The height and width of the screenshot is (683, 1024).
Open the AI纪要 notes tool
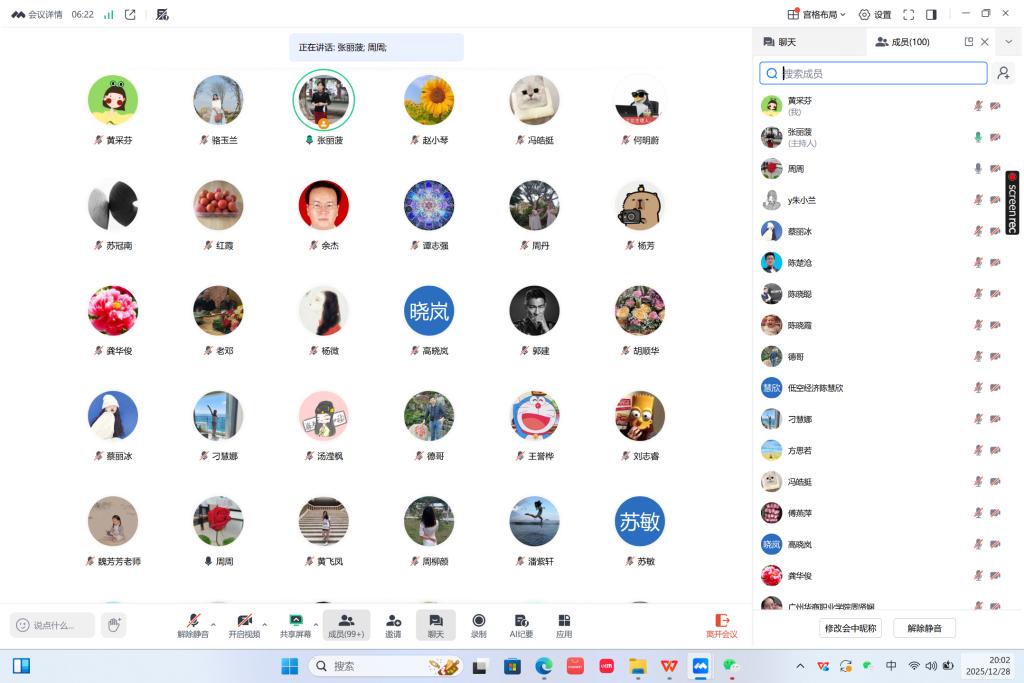pyautogui.click(x=521, y=625)
